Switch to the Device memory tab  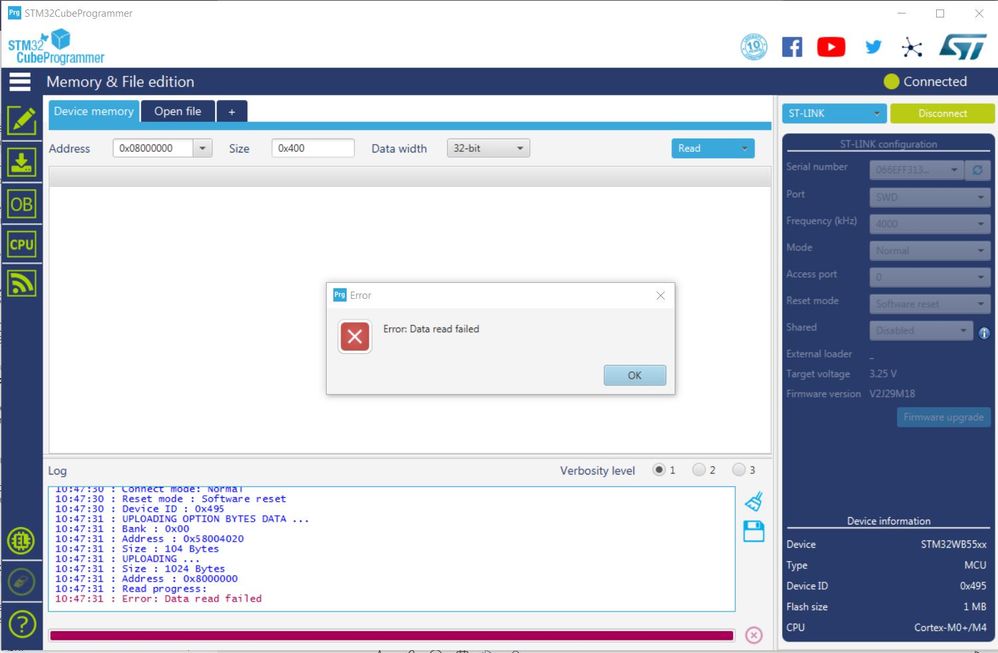point(94,111)
